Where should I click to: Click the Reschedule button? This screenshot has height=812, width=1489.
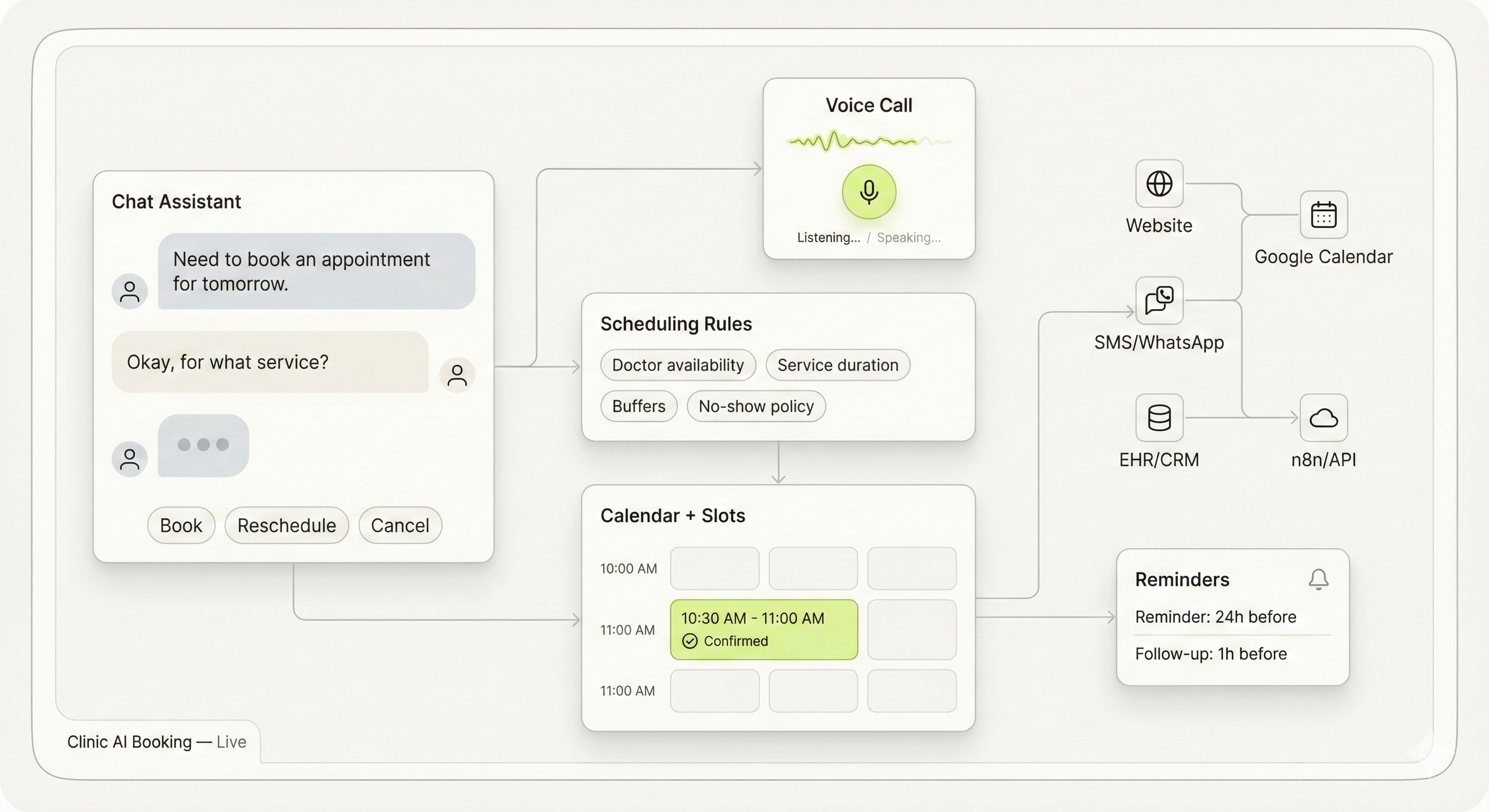pos(286,525)
